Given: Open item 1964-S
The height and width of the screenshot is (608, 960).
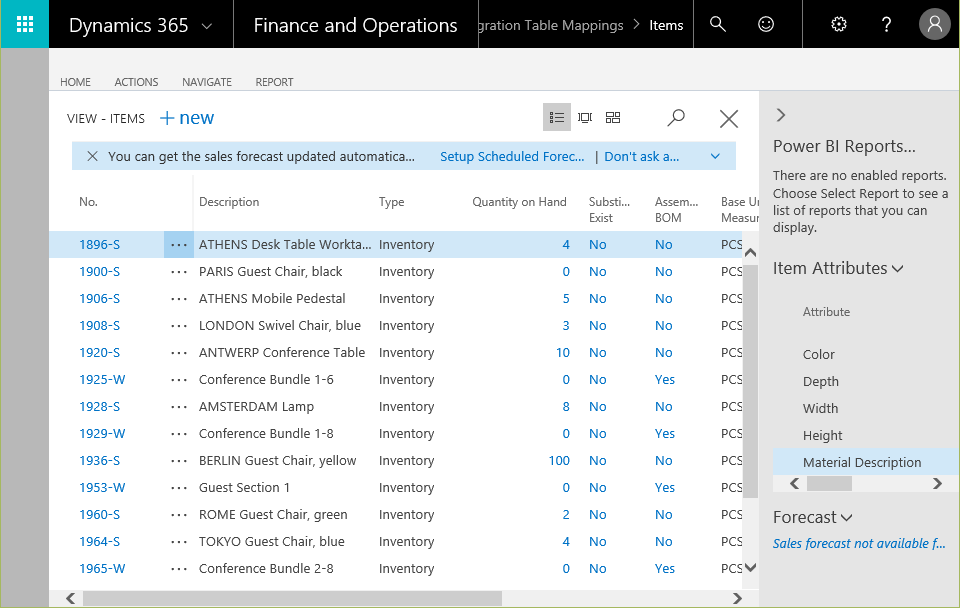Looking at the screenshot, I should tap(99, 541).
